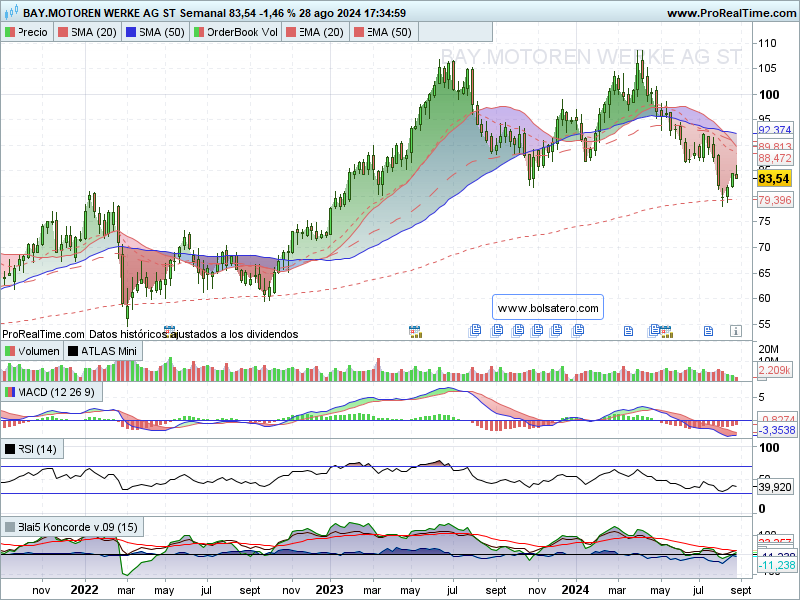Click the www.bolsatero.com box
Image resolution: width=800 pixels, height=600 pixels.
click(x=548, y=308)
